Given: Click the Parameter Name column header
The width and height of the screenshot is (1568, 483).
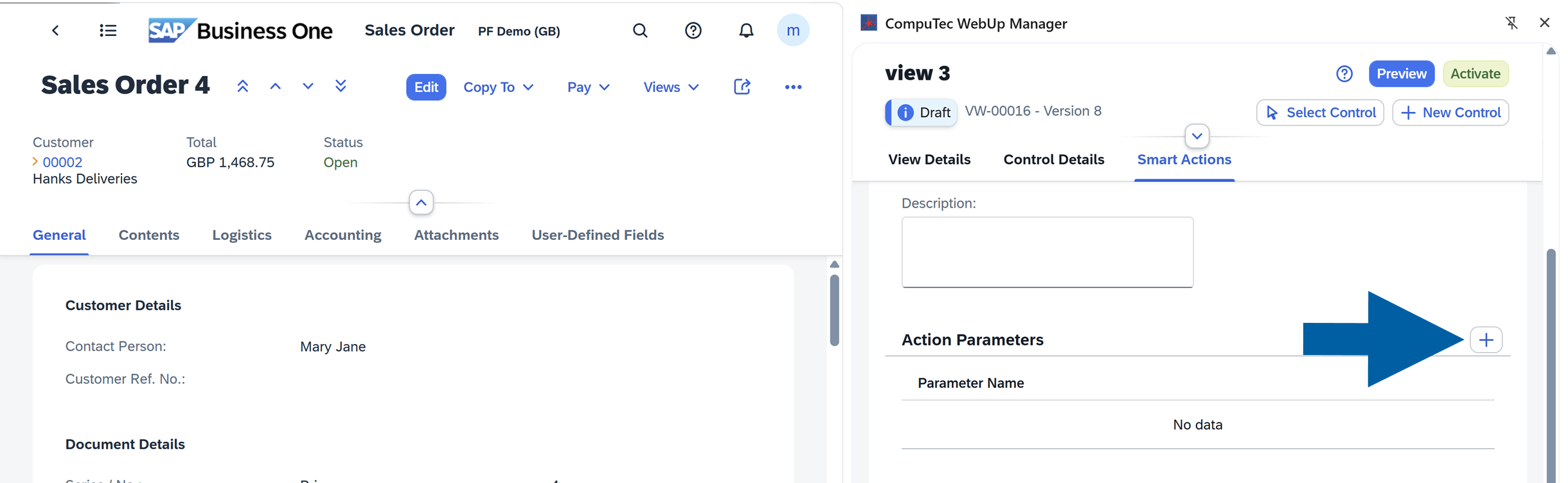Looking at the screenshot, I should tap(970, 383).
